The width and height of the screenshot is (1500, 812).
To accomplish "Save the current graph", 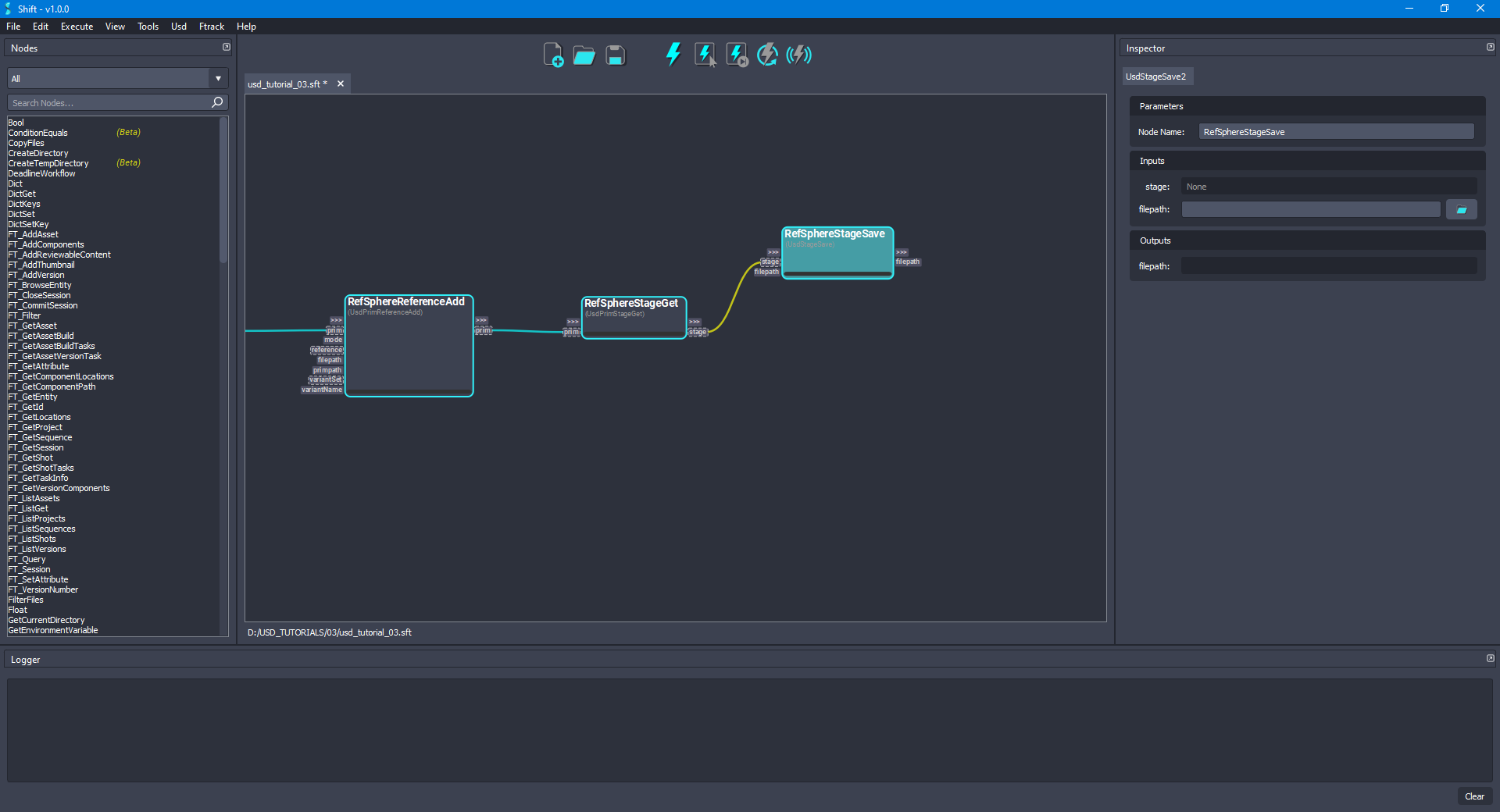I will tap(615, 55).
